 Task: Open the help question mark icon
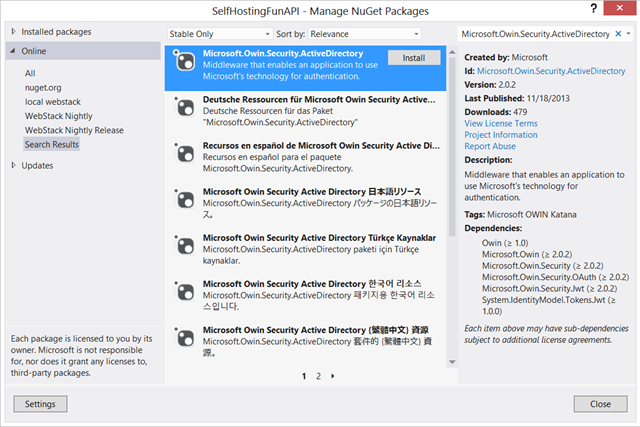click(593, 8)
